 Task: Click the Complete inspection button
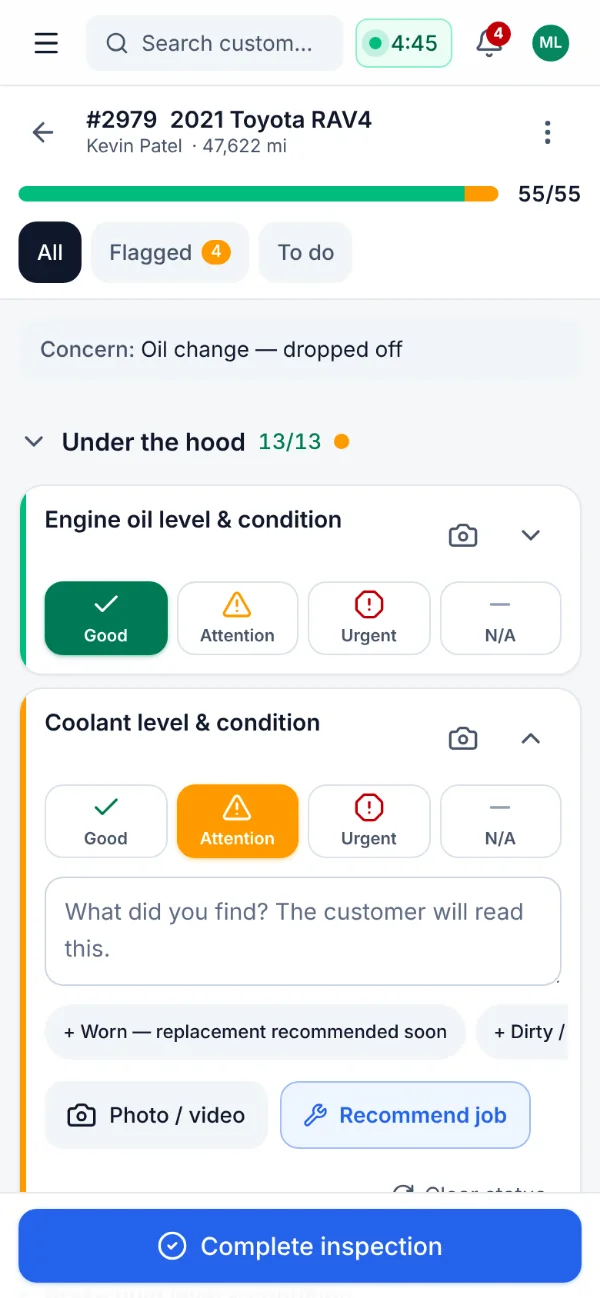tap(300, 1246)
